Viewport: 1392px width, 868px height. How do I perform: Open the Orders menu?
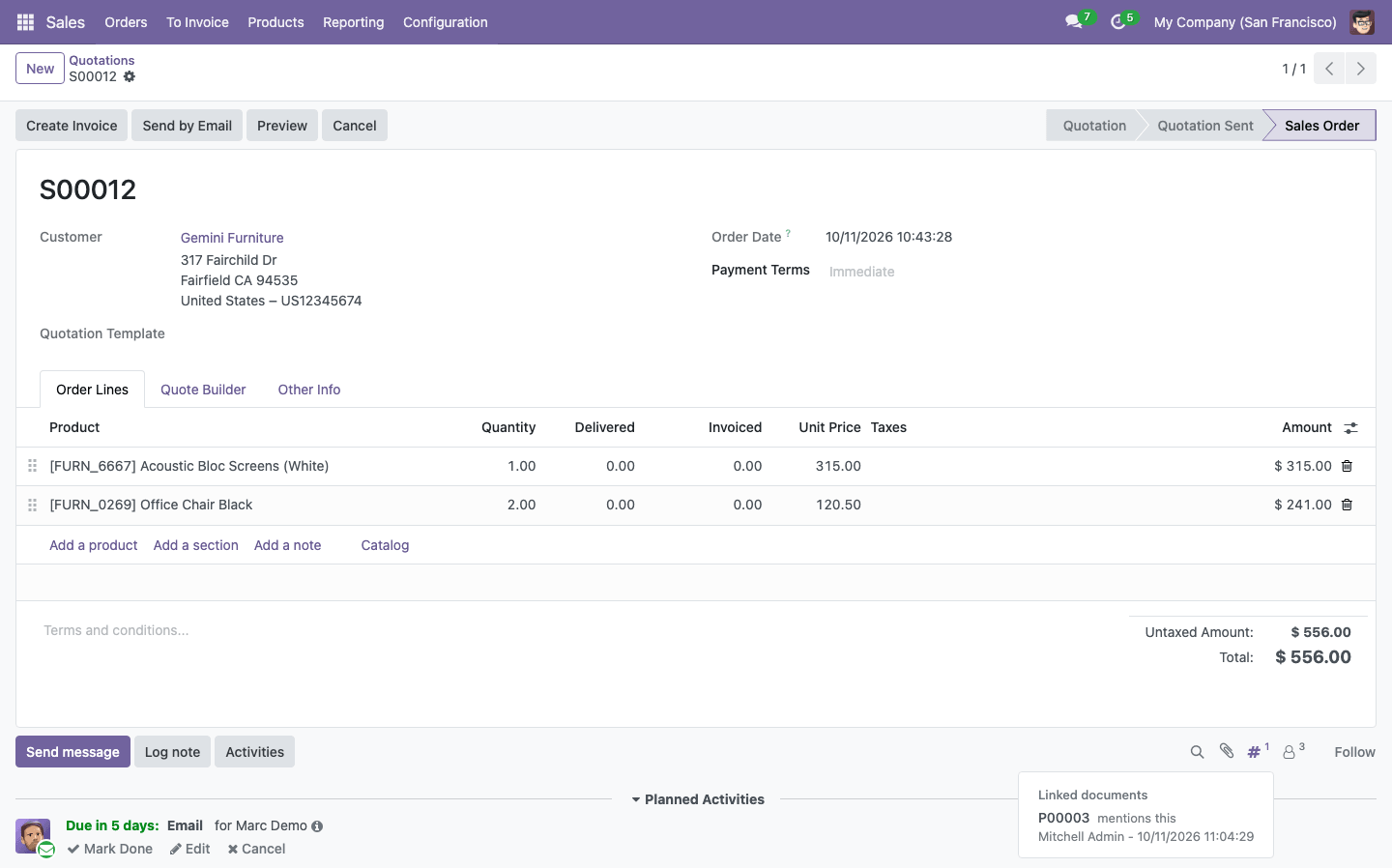(126, 22)
